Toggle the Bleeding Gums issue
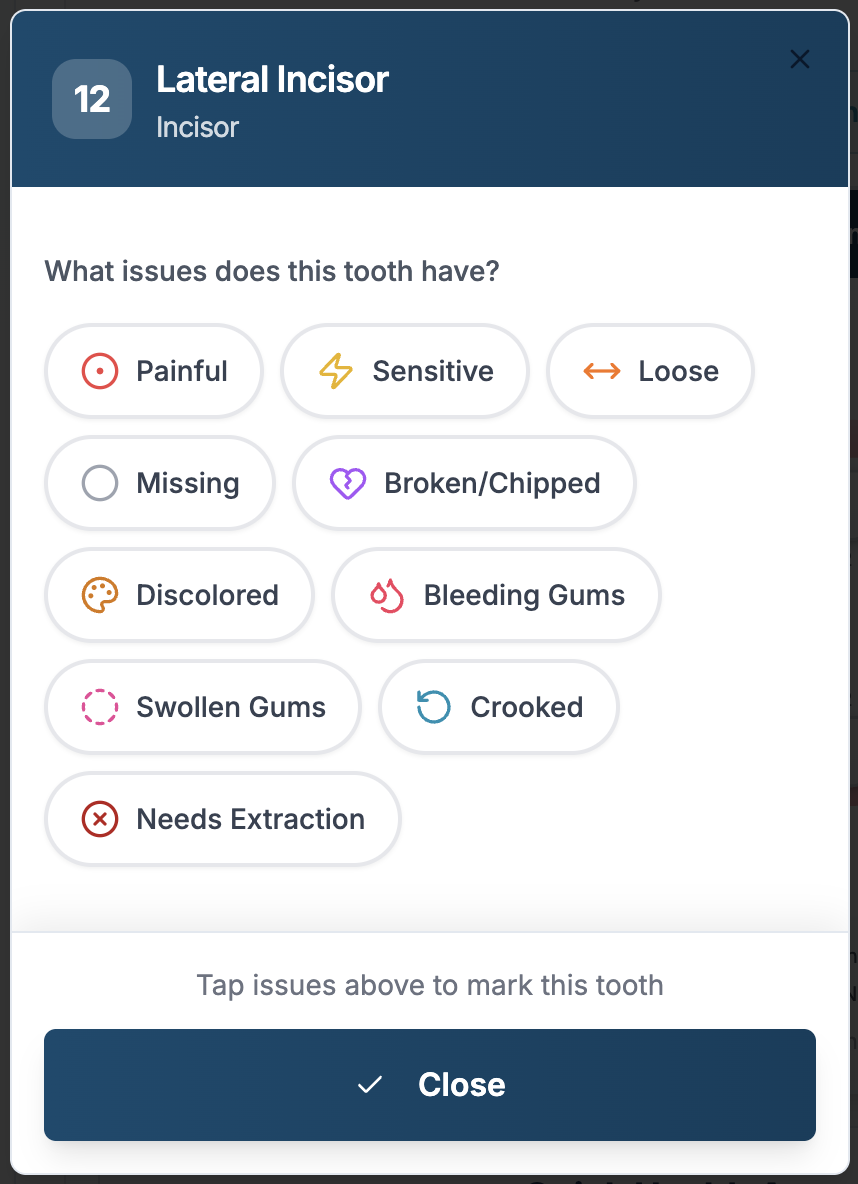The height and width of the screenshot is (1184, 858). (x=496, y=594)
